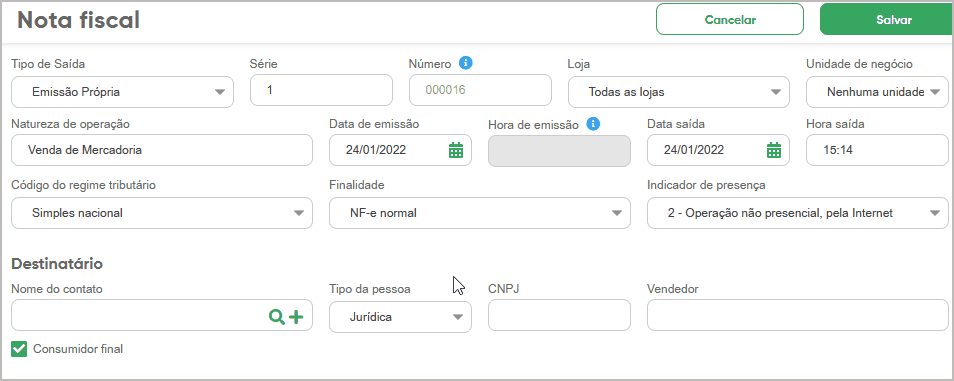Focus the Vendedor input field
954x381 pixels.
(798, 315)
